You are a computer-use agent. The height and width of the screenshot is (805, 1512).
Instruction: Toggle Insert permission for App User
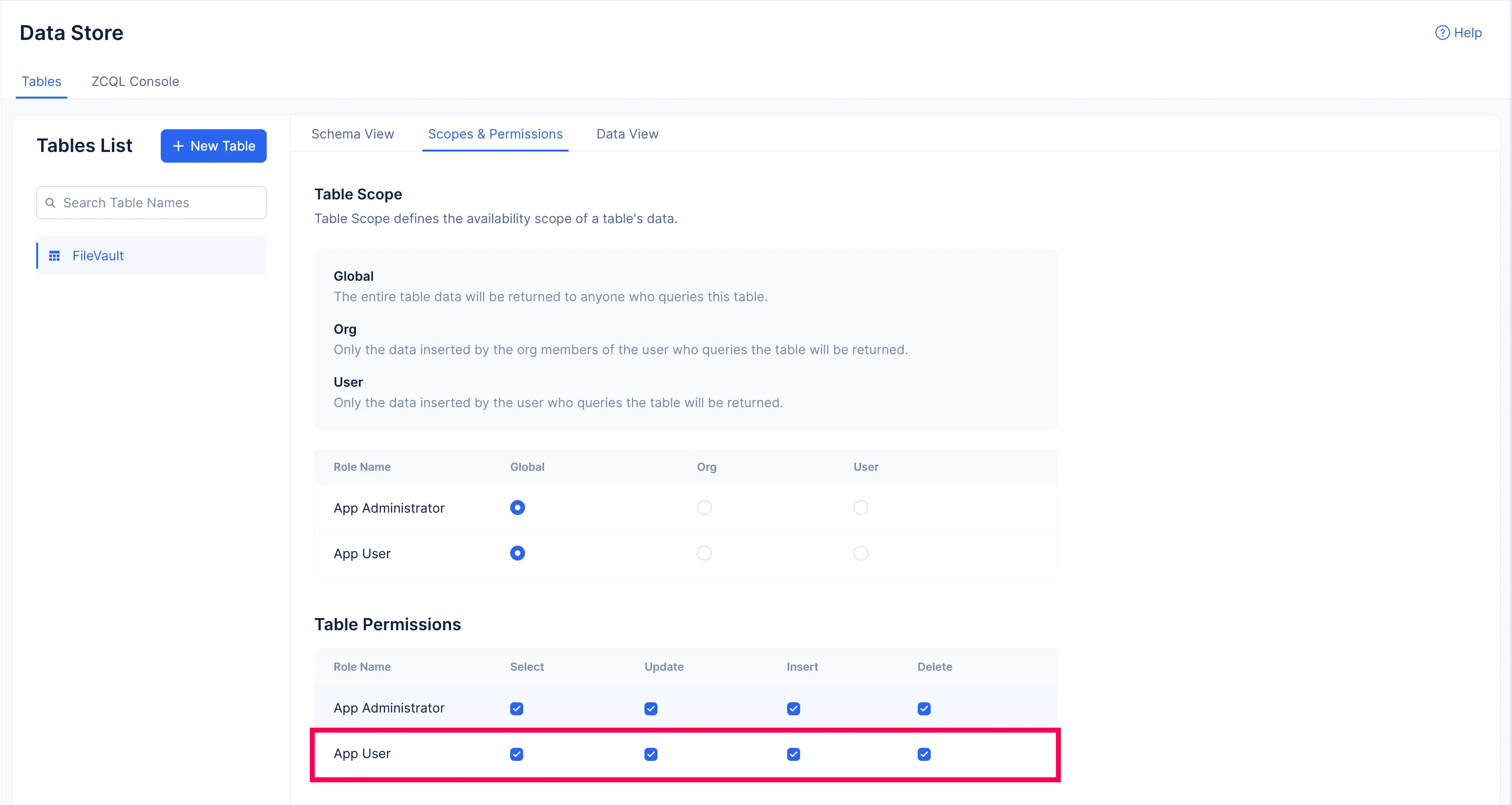click(793, 754)
